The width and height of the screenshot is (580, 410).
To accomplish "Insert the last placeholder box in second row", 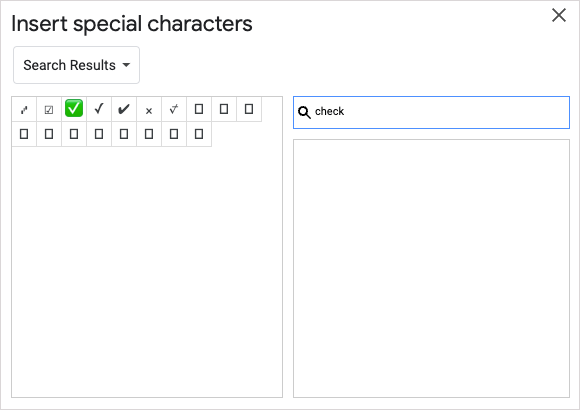I will coord(199,134).
